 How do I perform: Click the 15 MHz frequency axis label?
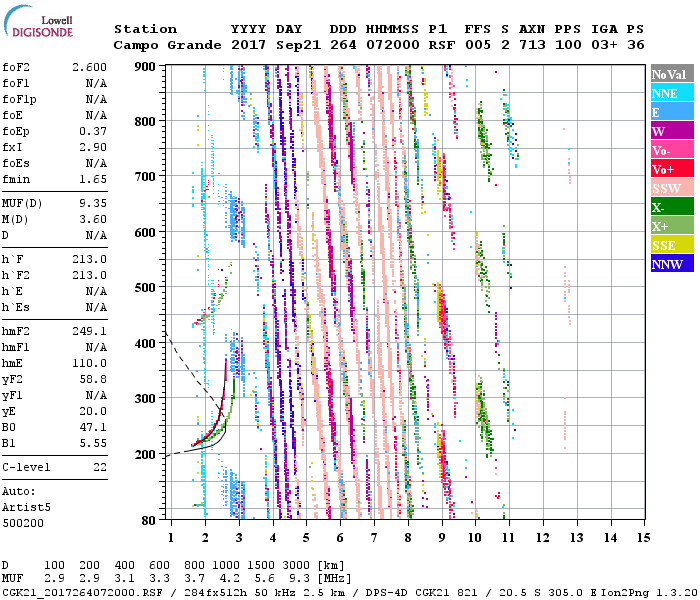[x=643, y=538]
